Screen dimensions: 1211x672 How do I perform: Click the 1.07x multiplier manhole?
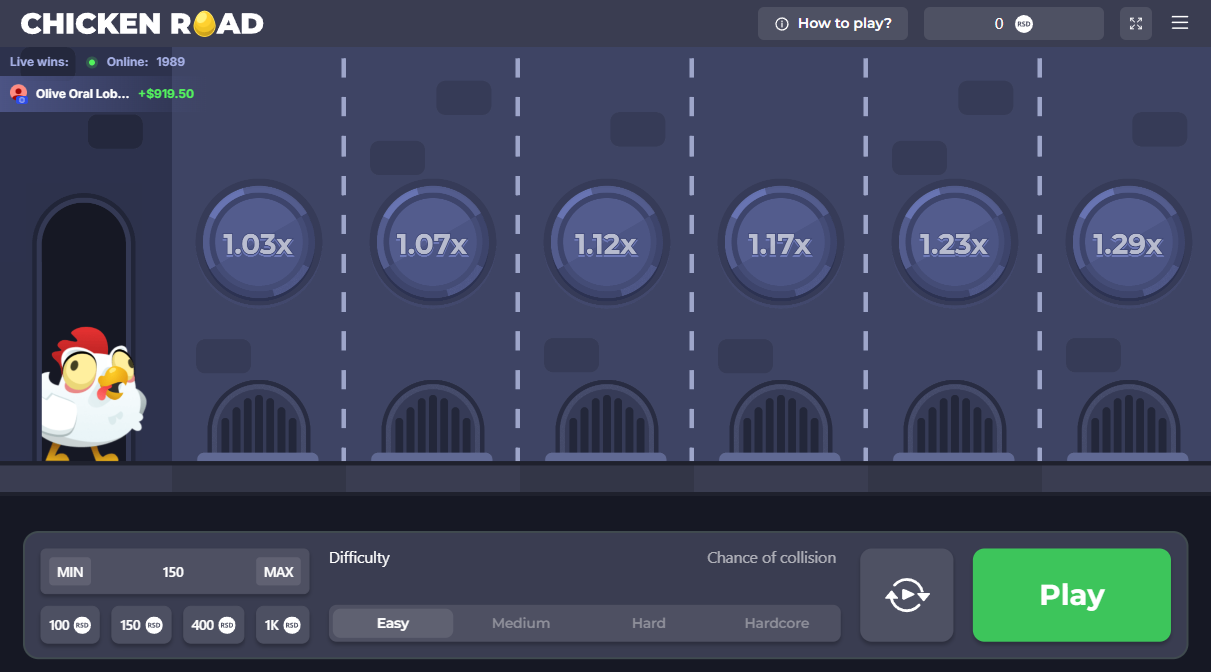[432, 243]
